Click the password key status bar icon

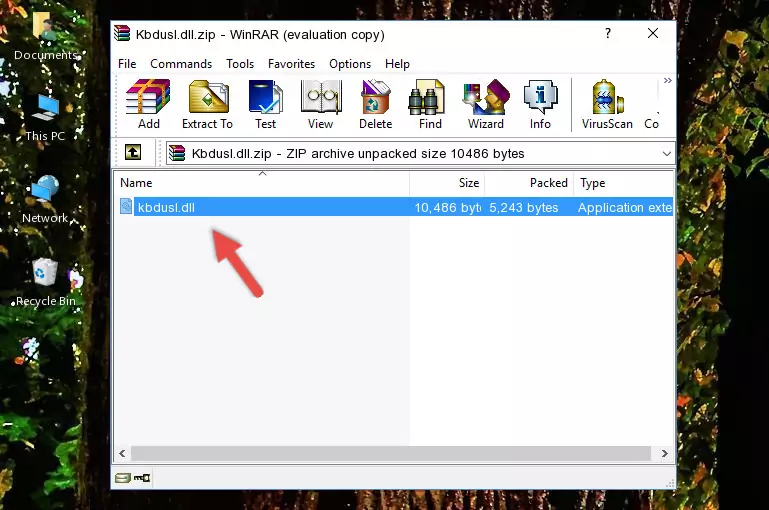142,478
